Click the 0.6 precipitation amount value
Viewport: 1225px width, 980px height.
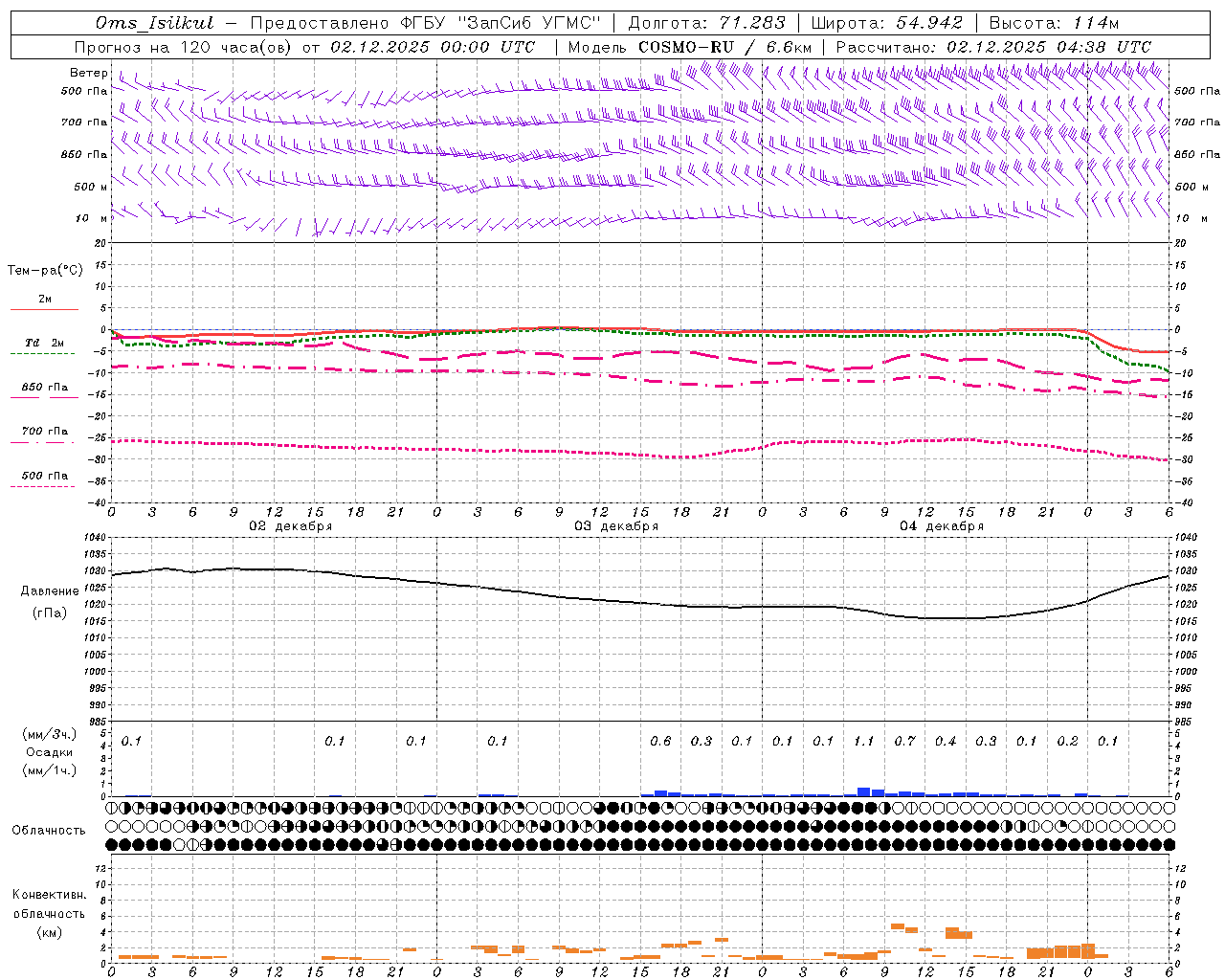click(660, 741)
